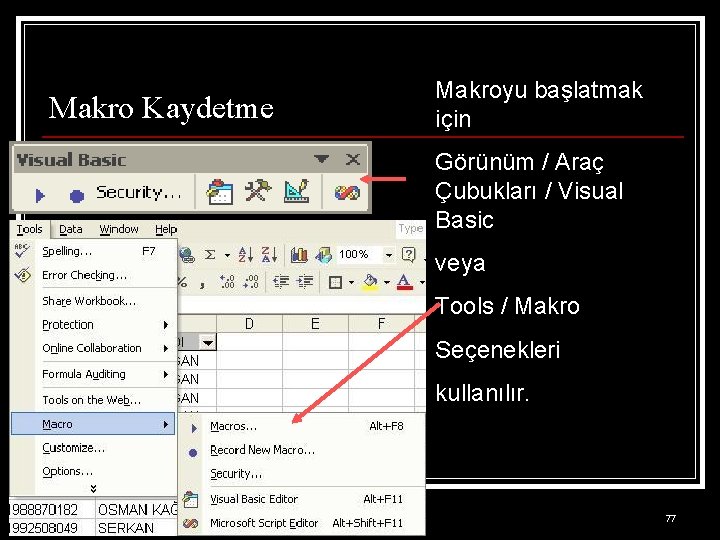
Task: Open the Chart Wizard icon
Action: [299, 255]
